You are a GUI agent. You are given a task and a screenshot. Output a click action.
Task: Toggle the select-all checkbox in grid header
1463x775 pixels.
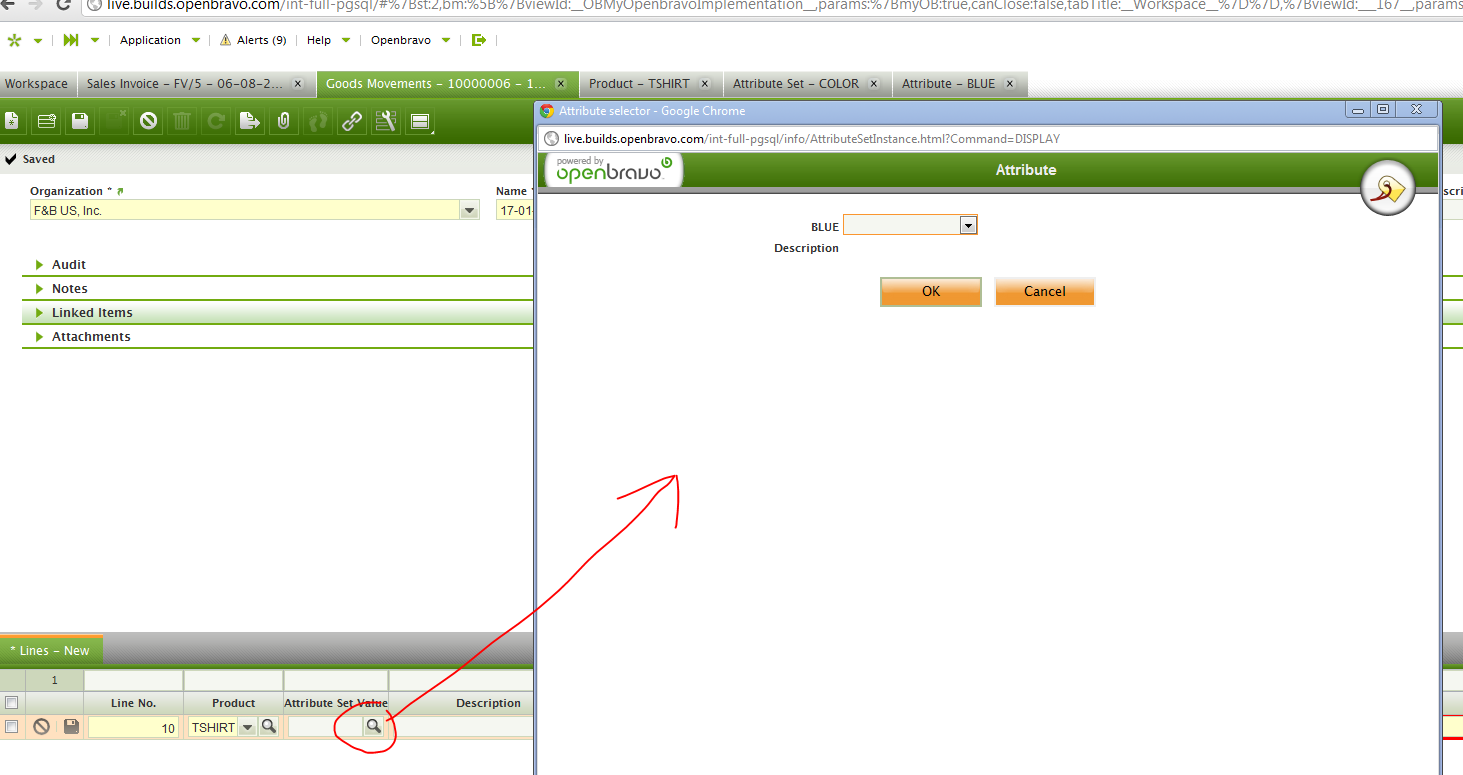(12, 703)
